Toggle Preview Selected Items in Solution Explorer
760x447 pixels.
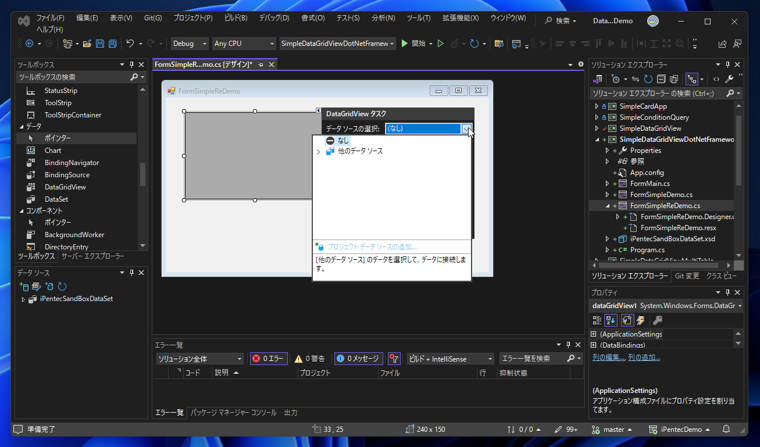692,79
